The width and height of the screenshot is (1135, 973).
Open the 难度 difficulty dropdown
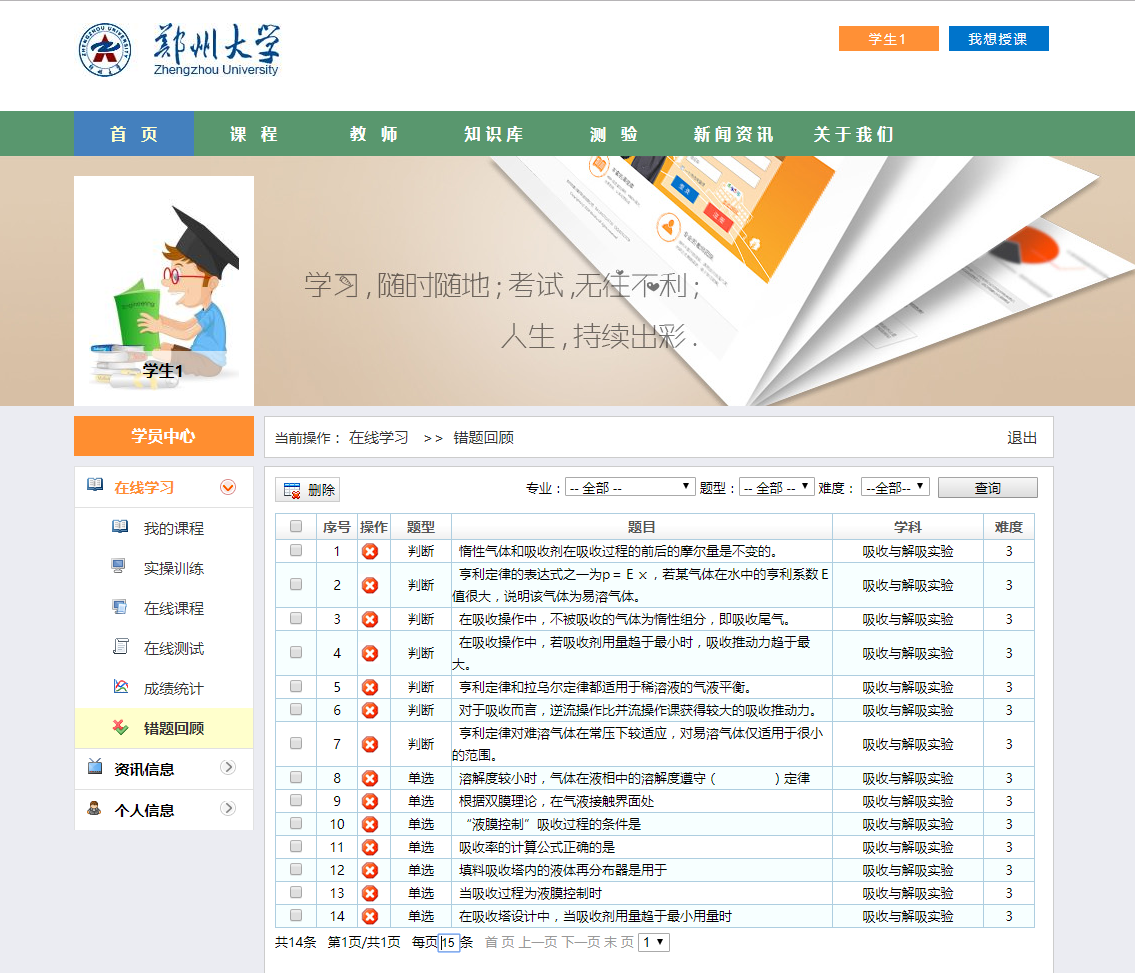[x=895, y=487]
